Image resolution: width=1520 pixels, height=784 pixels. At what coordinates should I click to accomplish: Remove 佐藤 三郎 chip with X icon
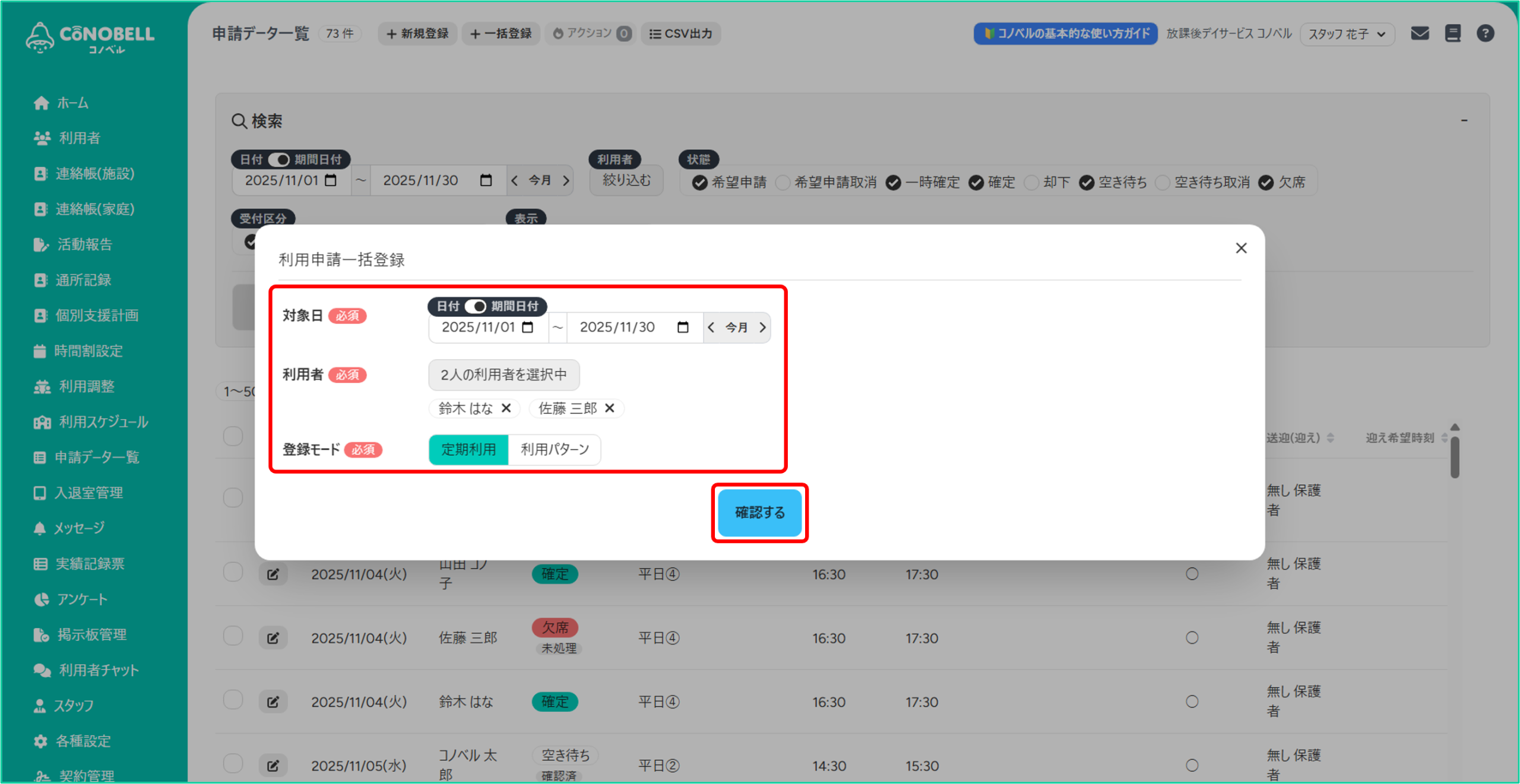(x=609, y=408)
